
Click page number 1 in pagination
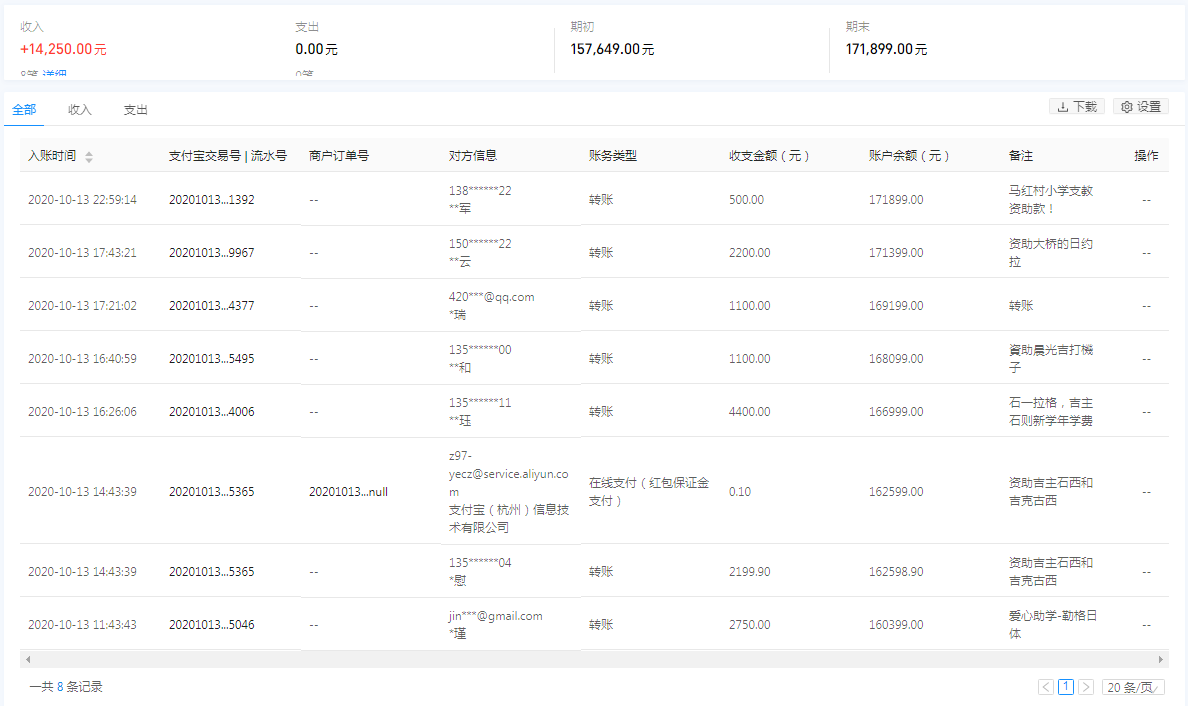pyautogui.click(x=1066, y=687)
